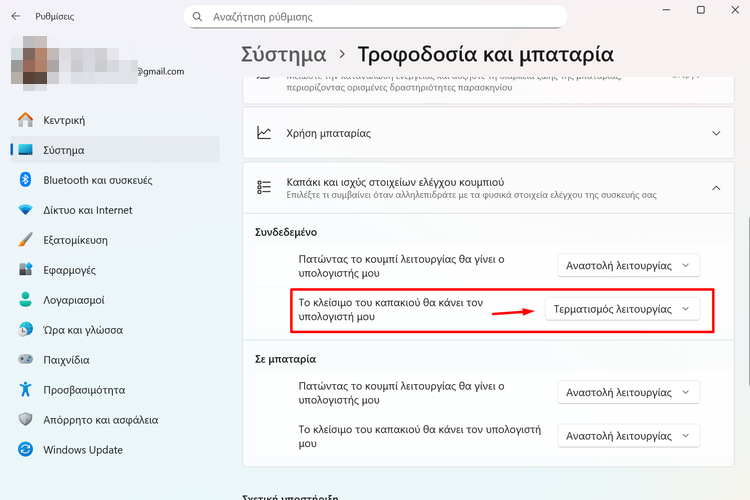Open the Κεντρική section
The height and width of the screenshot is (500, 750).
click(x=115, y=120)
